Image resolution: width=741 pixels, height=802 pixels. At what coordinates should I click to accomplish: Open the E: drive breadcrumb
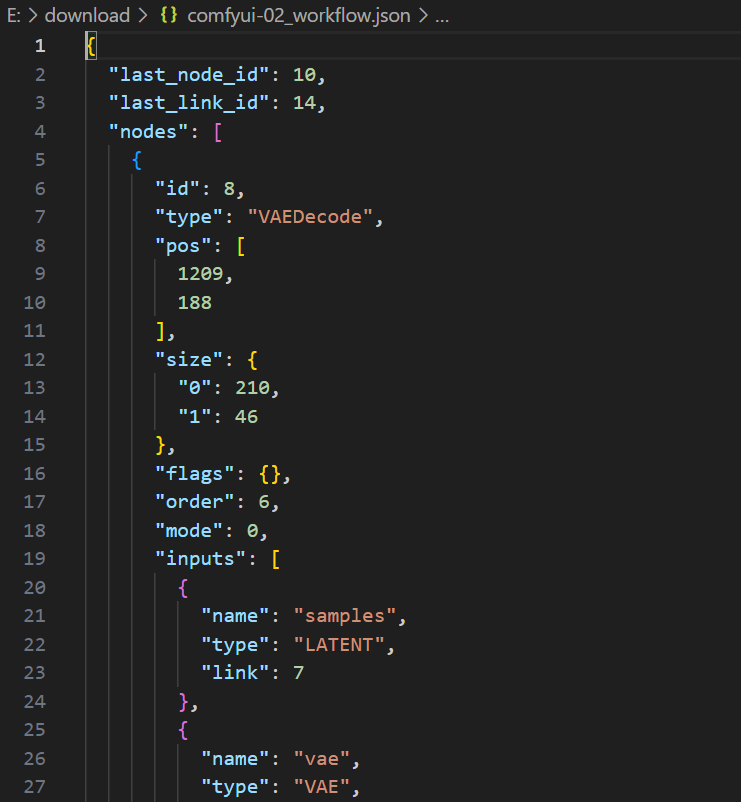[13, 15]
